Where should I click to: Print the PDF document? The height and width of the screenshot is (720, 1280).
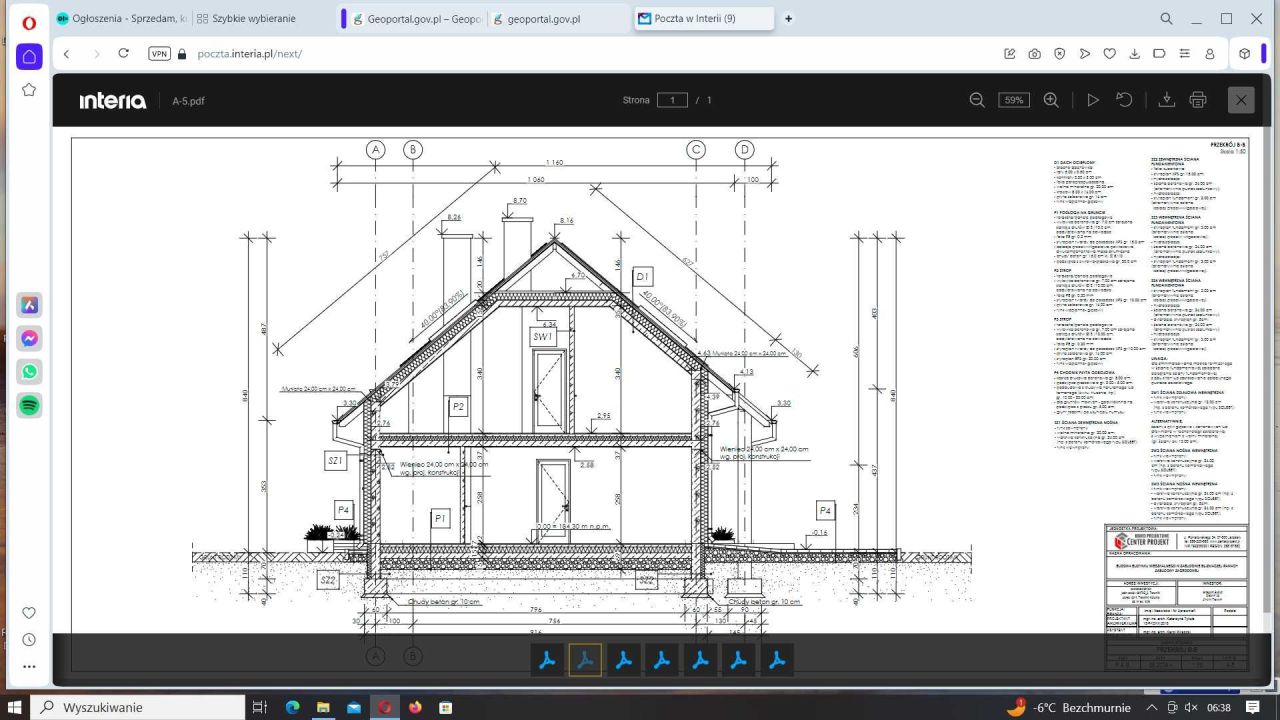(1198, 100)
